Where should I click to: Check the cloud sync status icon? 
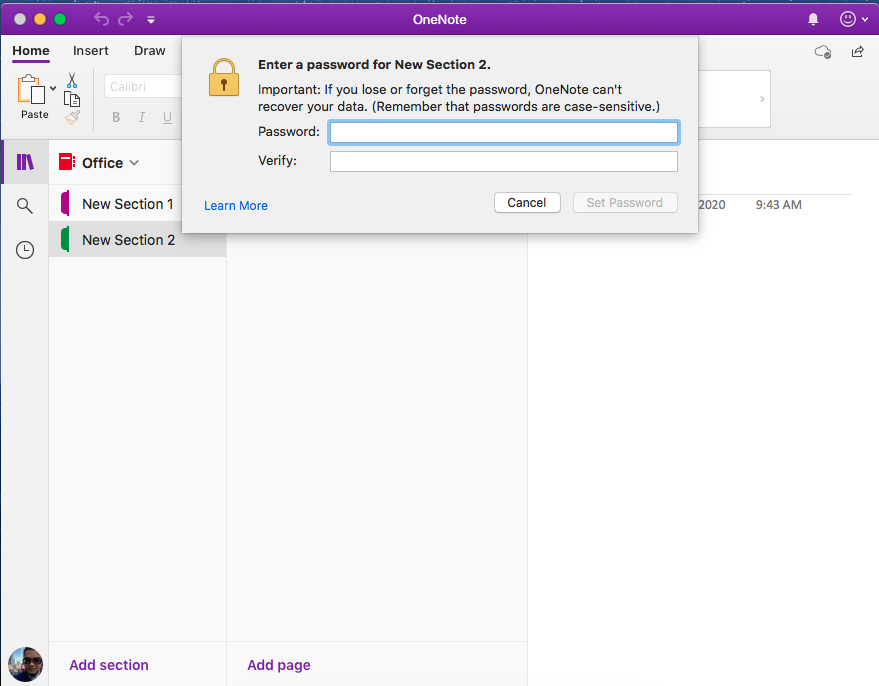pos(823,52)
